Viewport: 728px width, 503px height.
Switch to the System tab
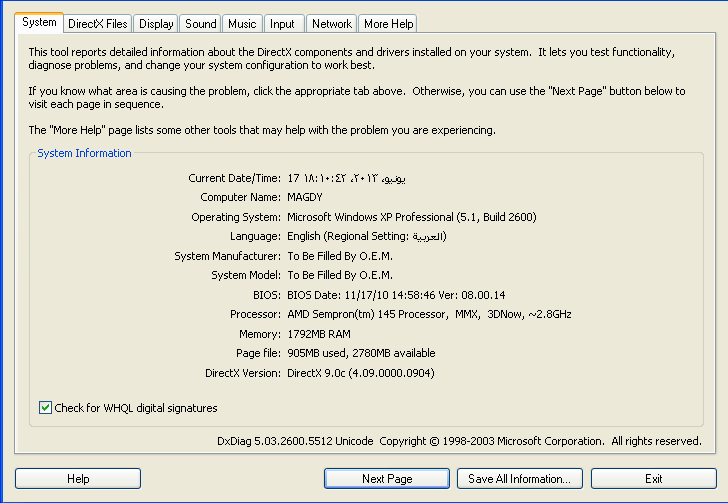(x=39, y=22)
